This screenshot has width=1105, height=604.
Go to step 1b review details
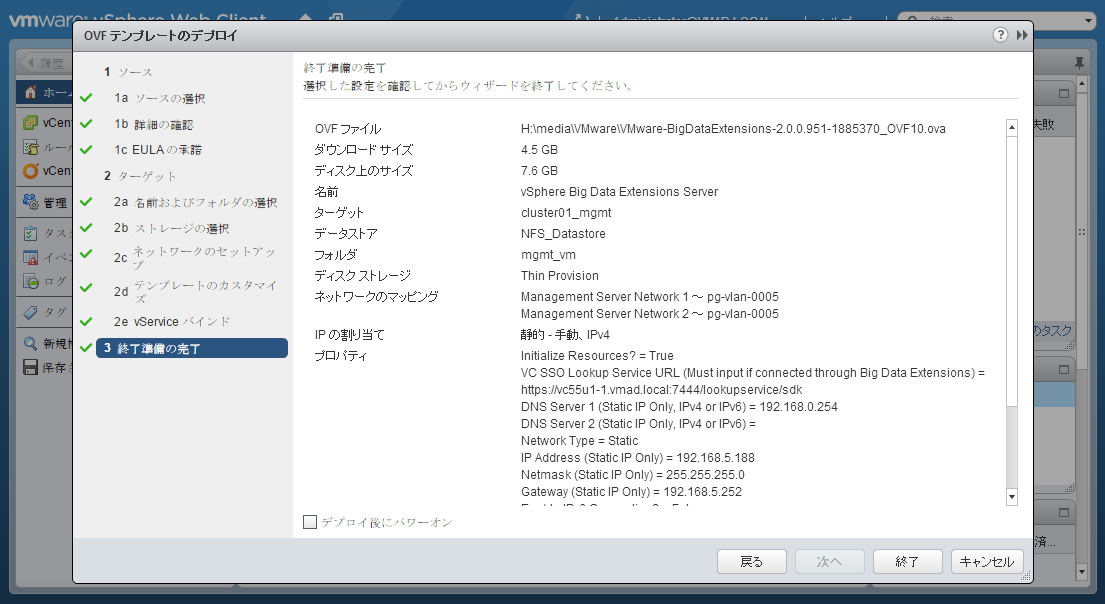154,124
